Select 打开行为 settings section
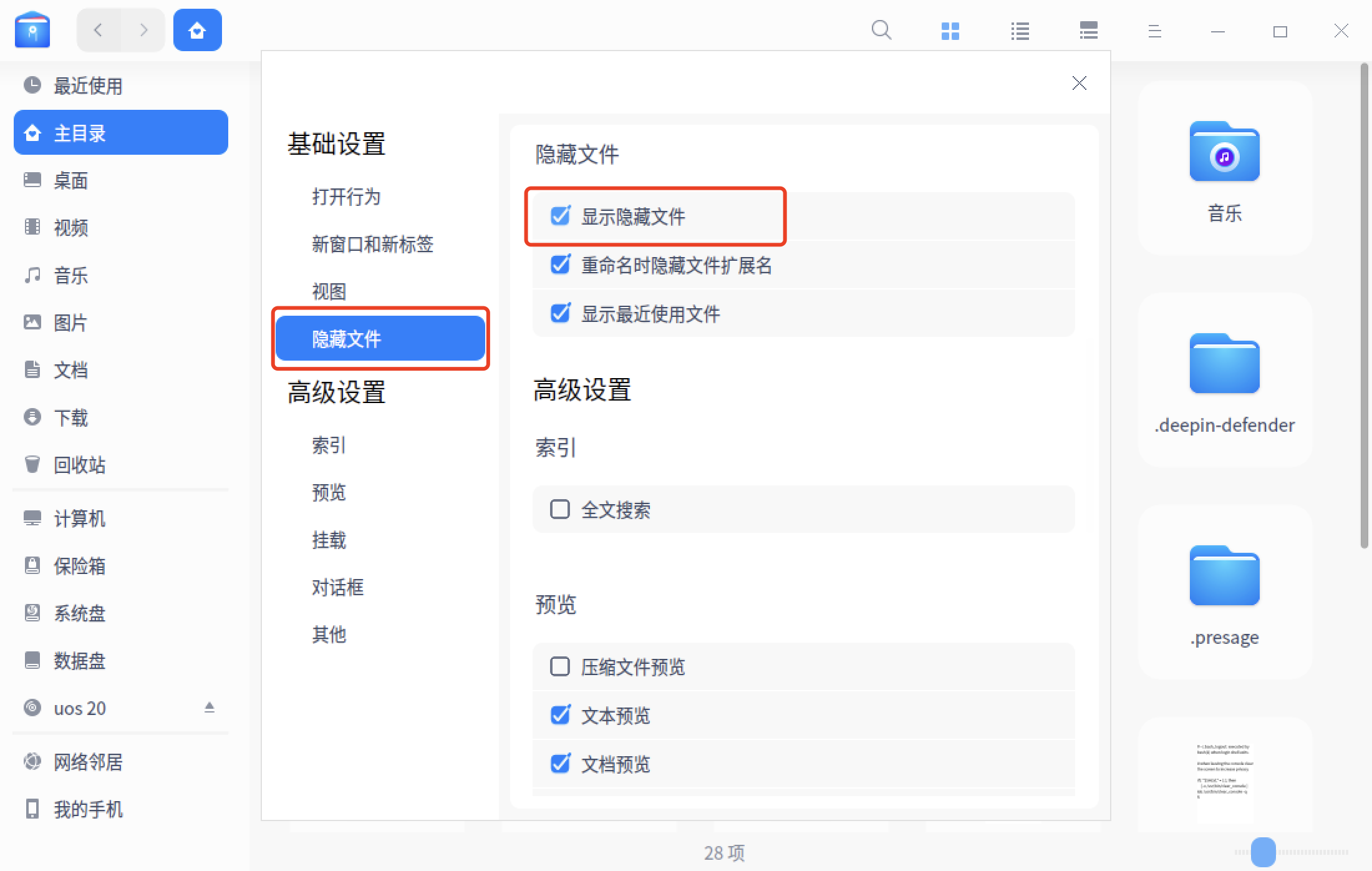This screenshot has height=871, width=1372. [346, 197]
